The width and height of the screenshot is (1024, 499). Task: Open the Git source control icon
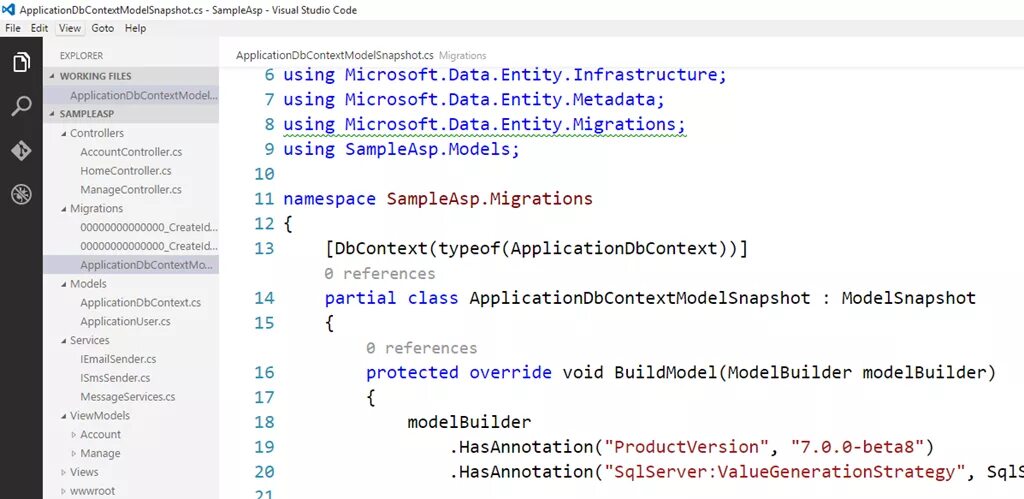[x=21, y=150]
